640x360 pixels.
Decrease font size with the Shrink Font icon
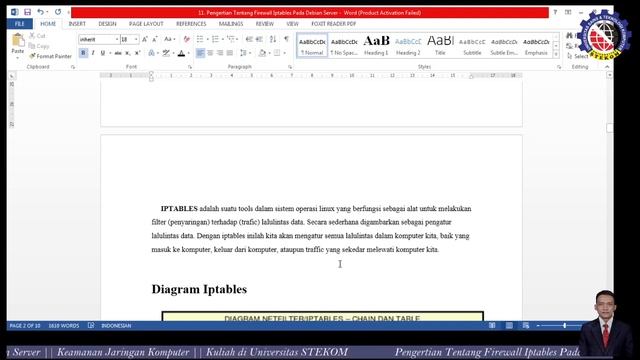point(155,40)
